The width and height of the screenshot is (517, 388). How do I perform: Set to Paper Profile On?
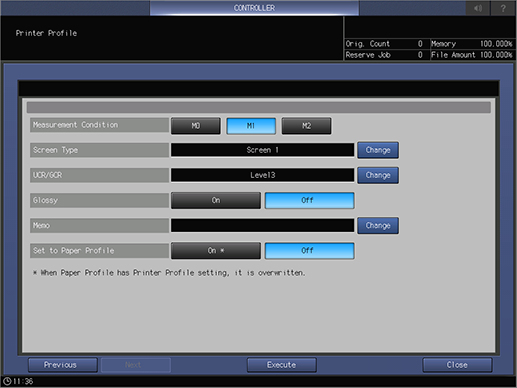coord(216,251)
